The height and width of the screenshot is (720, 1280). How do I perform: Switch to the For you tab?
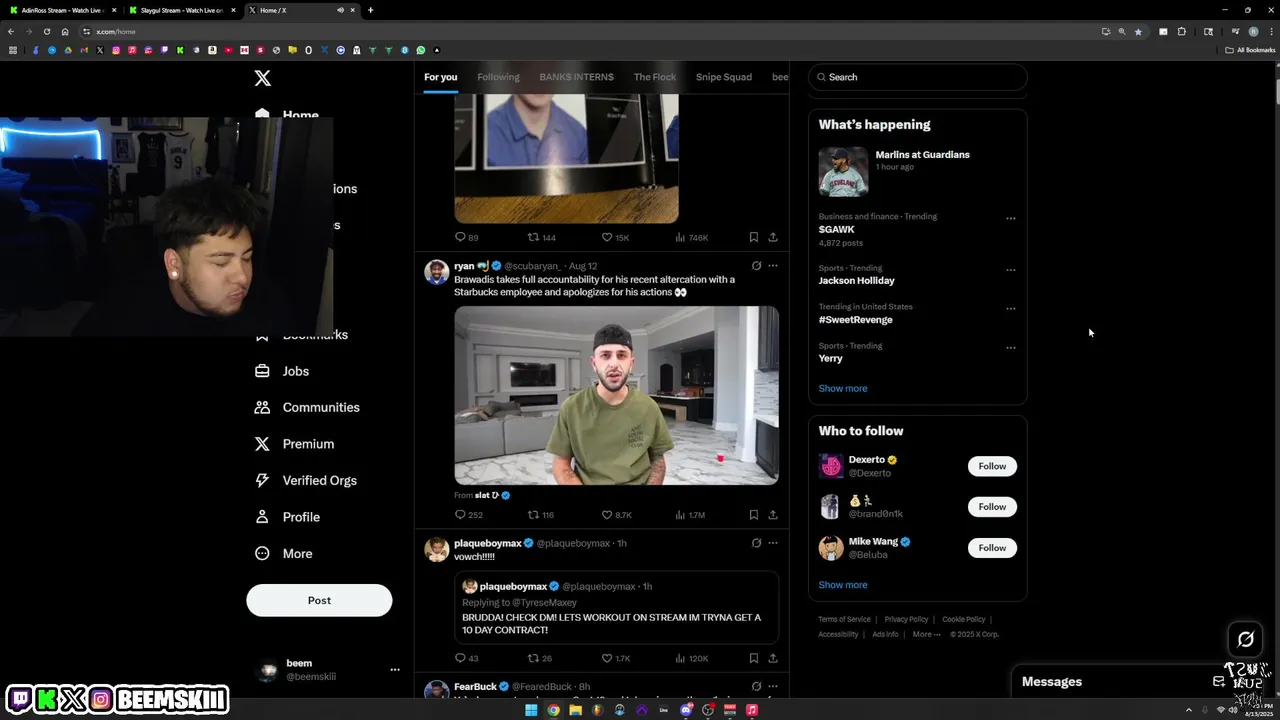(x=440, y=77)
